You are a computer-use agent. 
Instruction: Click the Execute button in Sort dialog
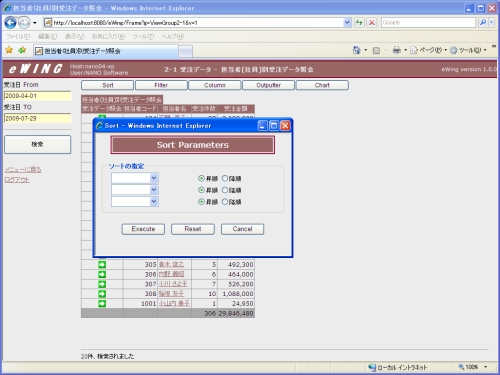click(x=143, y=229)
